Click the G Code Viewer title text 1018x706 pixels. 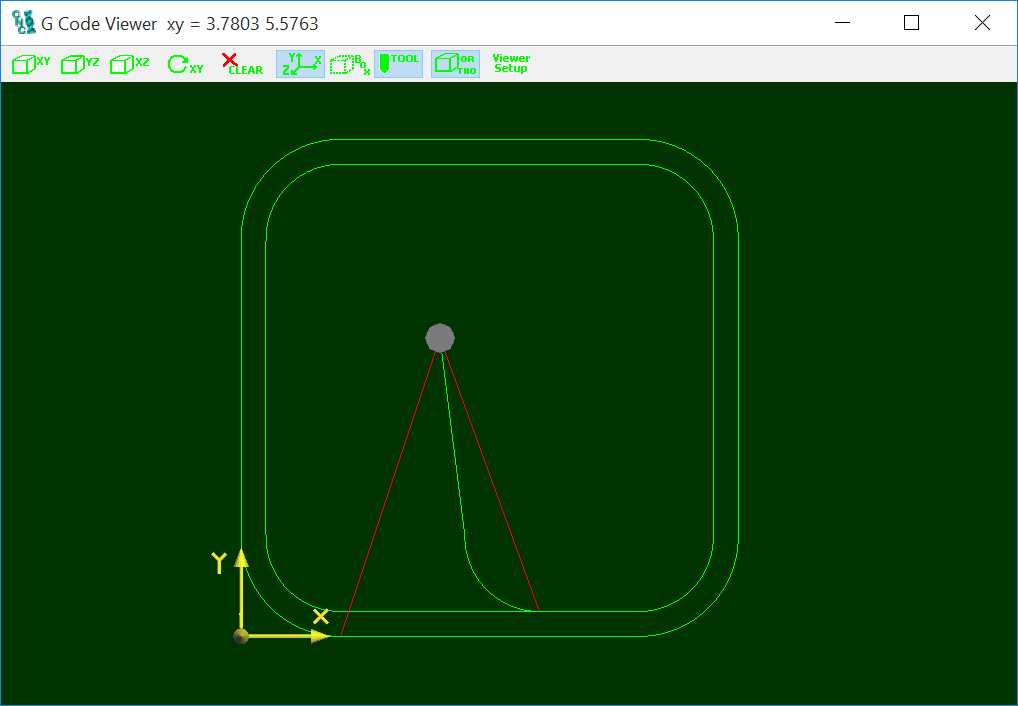[98, 23]
